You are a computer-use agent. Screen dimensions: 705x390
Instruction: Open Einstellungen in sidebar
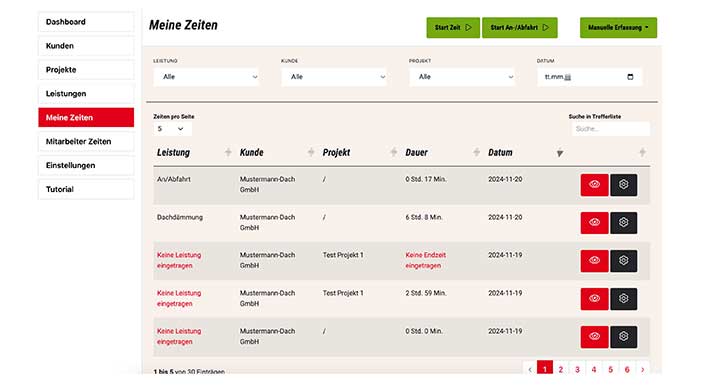(x=86, y=165)
